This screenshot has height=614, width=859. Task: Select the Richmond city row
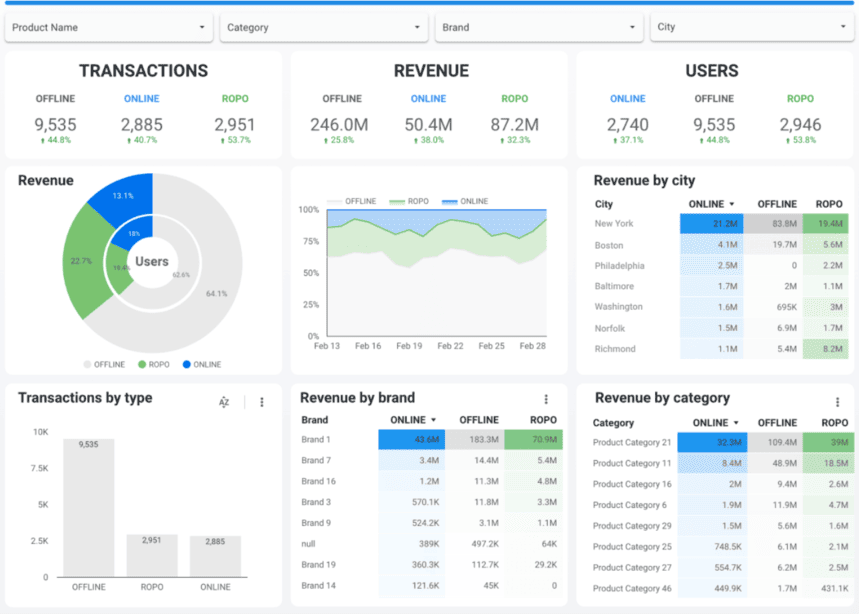(720, 349)
